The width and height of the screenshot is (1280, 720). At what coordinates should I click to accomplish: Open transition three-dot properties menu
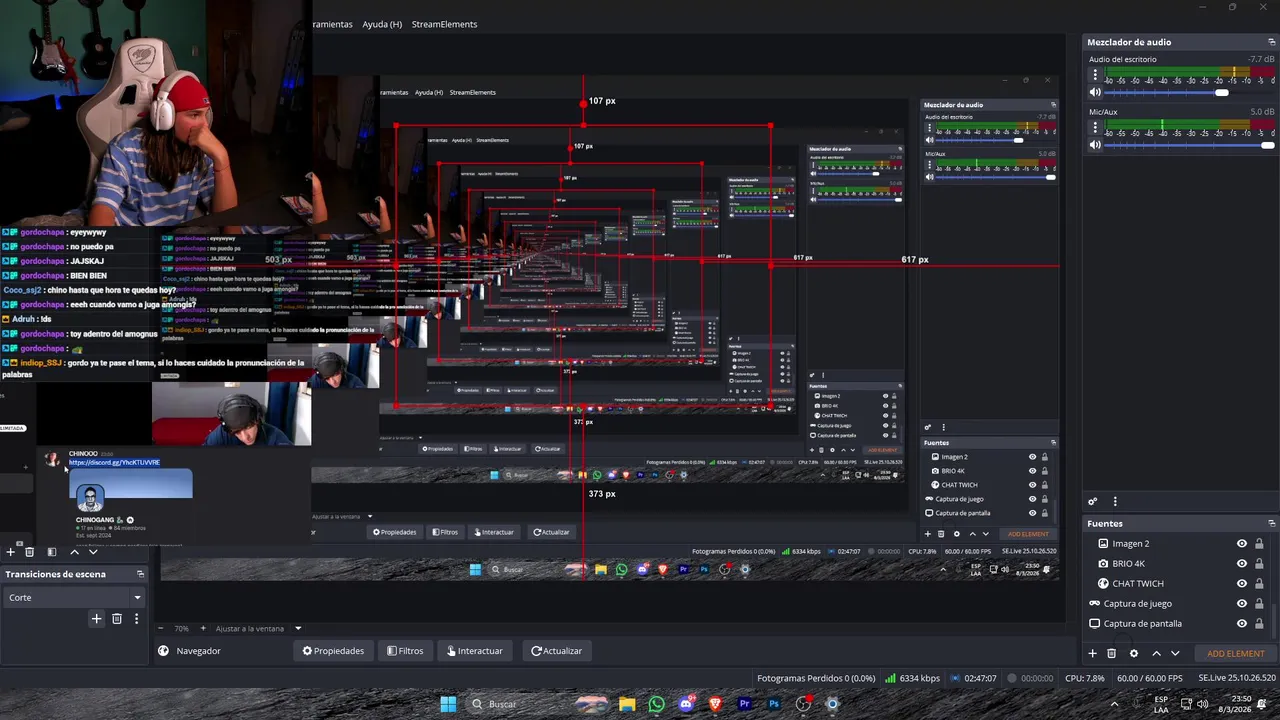[x=136, y=619]
